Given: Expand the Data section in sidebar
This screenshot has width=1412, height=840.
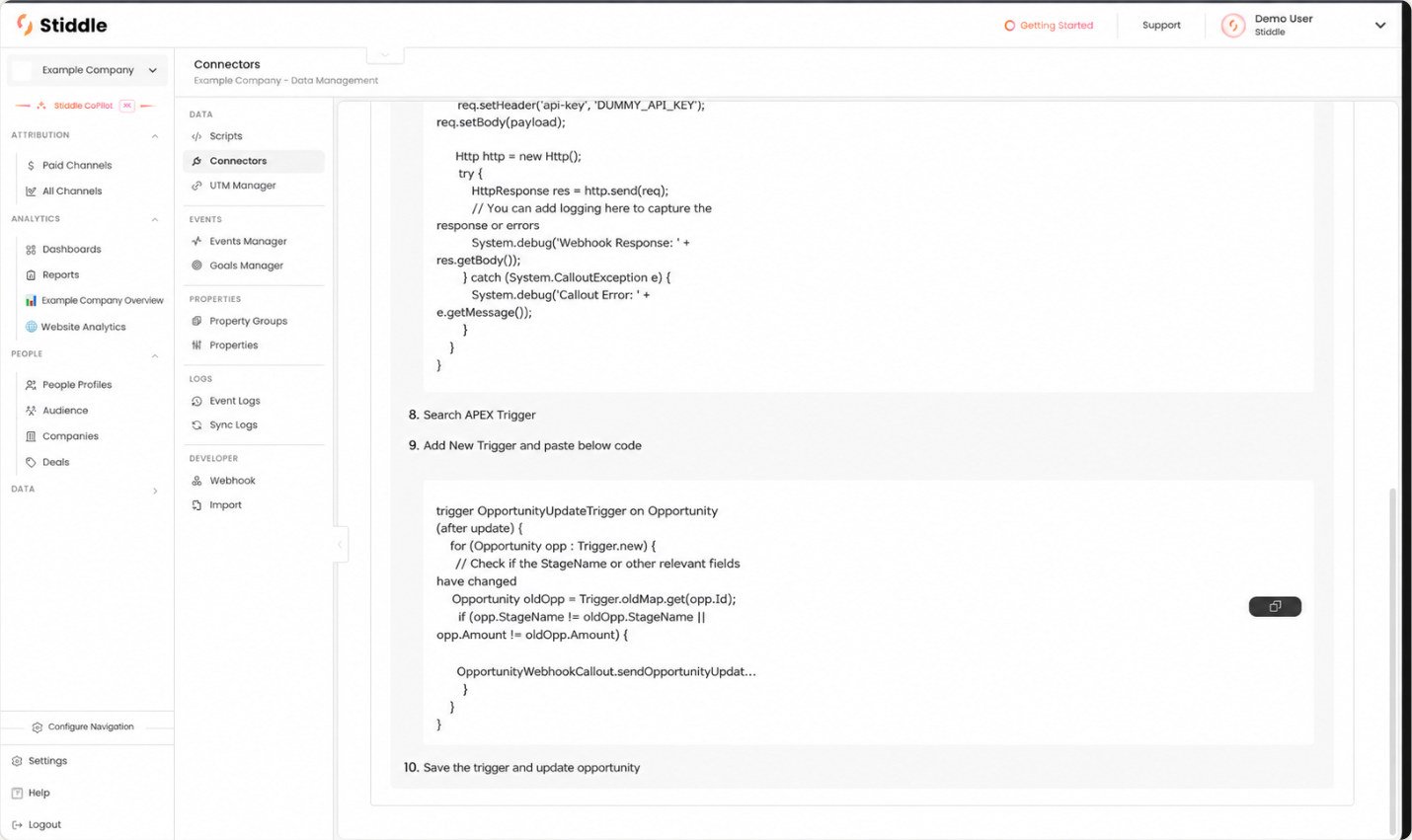Looking at the screenshot, I should click(x=155, y=491).
